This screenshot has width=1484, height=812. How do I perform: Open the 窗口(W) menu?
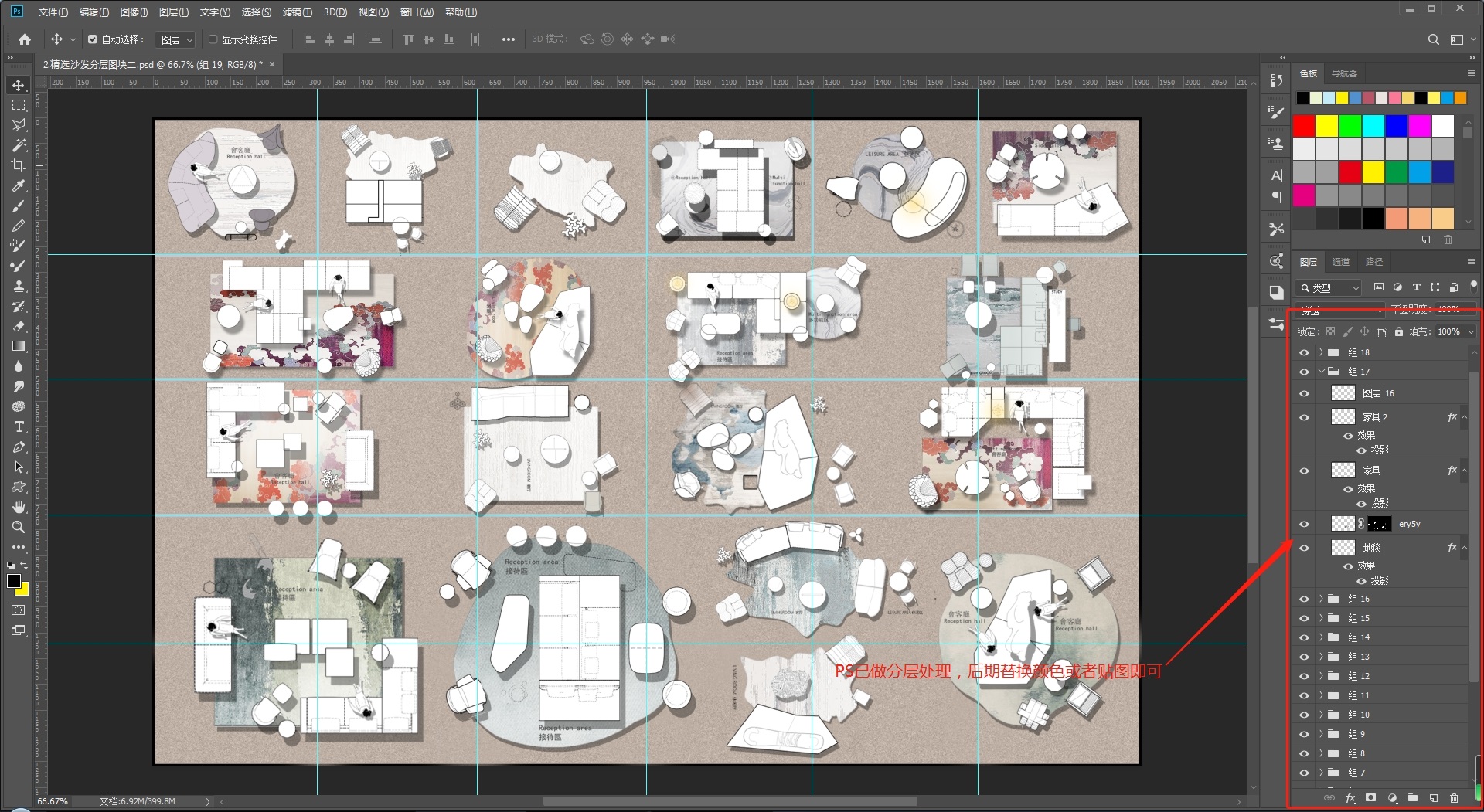(x=417, y=12)
